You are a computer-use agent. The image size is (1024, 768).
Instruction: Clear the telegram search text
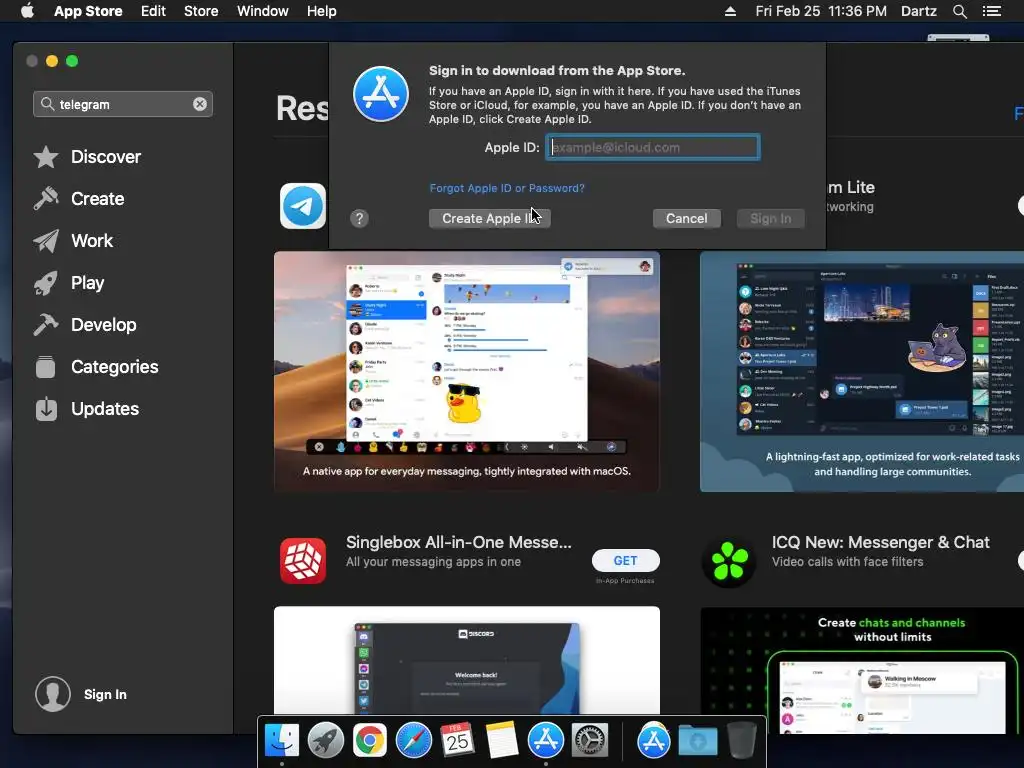coord(200,104)
